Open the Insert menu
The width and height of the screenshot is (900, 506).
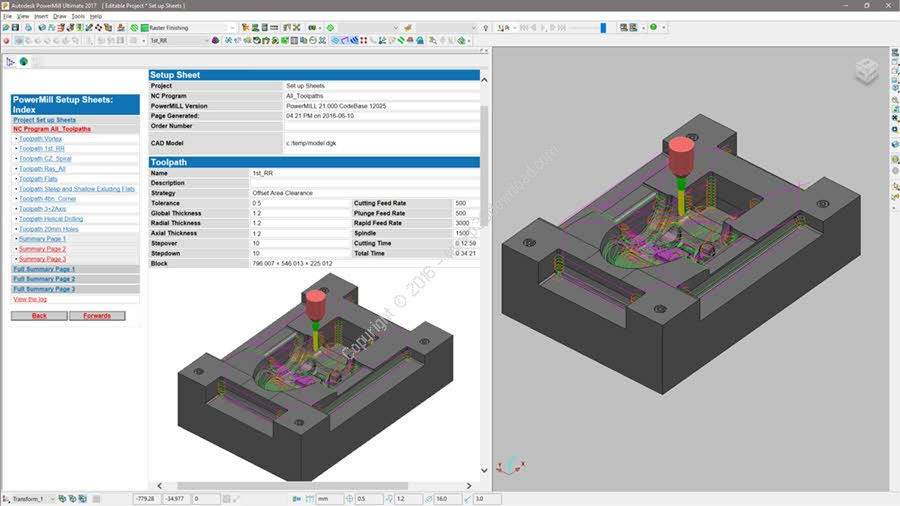pos(41,16)
